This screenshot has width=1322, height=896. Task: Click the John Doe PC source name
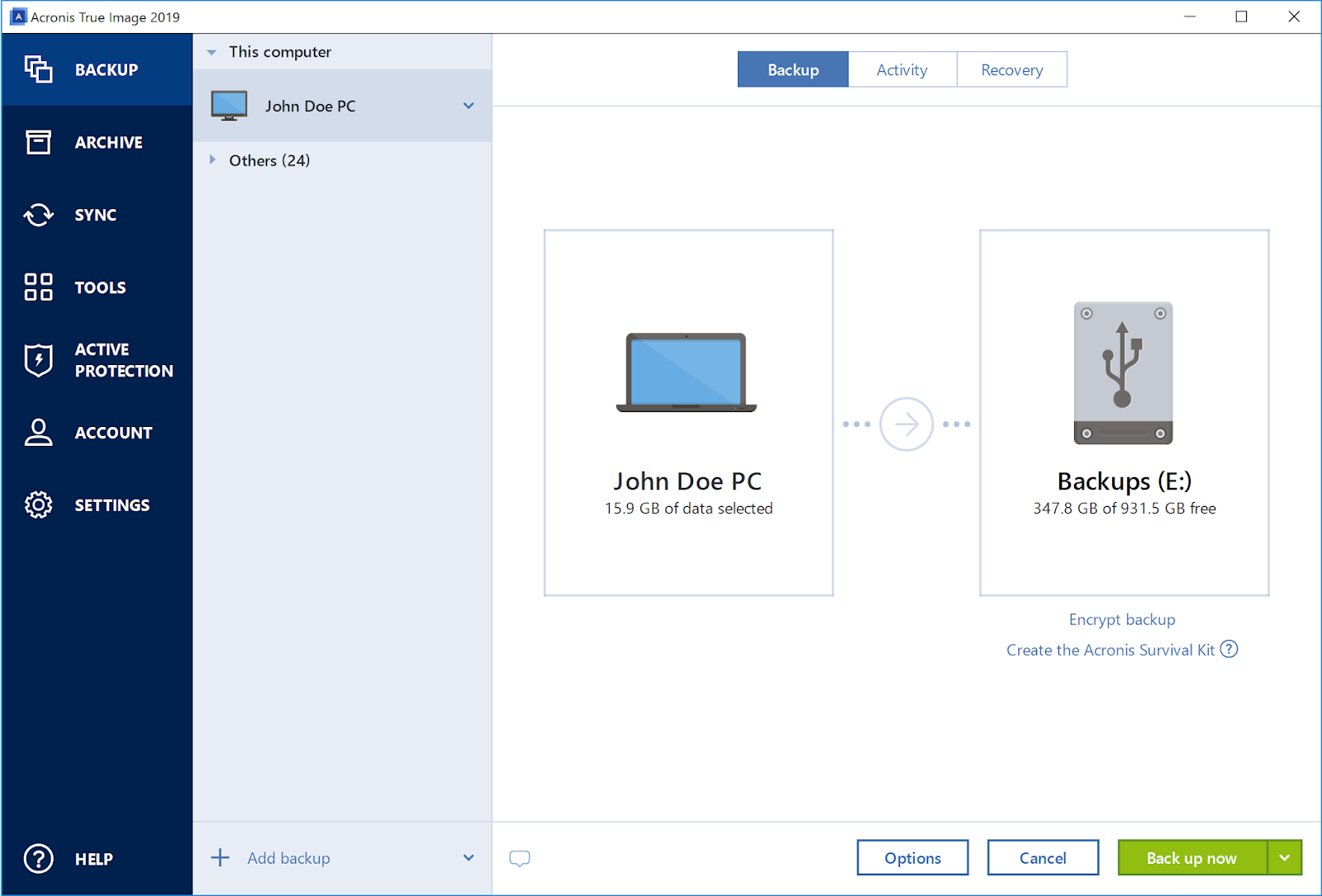[x=687, y=481]
